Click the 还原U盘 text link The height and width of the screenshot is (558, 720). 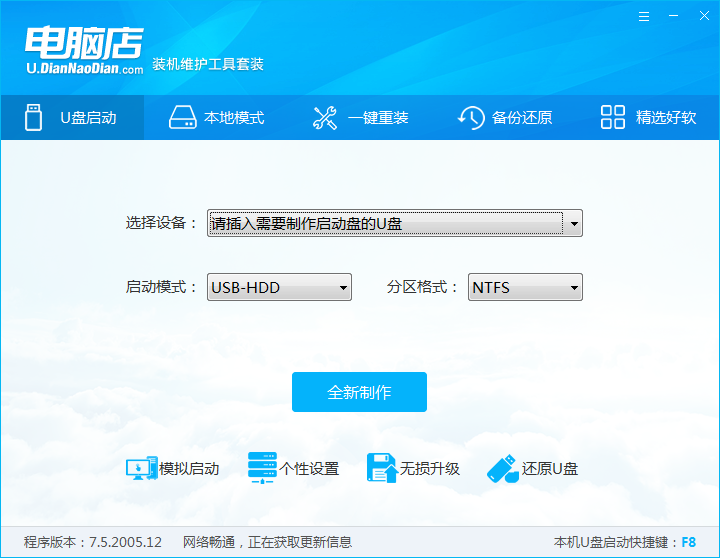[x=550, y=469]
